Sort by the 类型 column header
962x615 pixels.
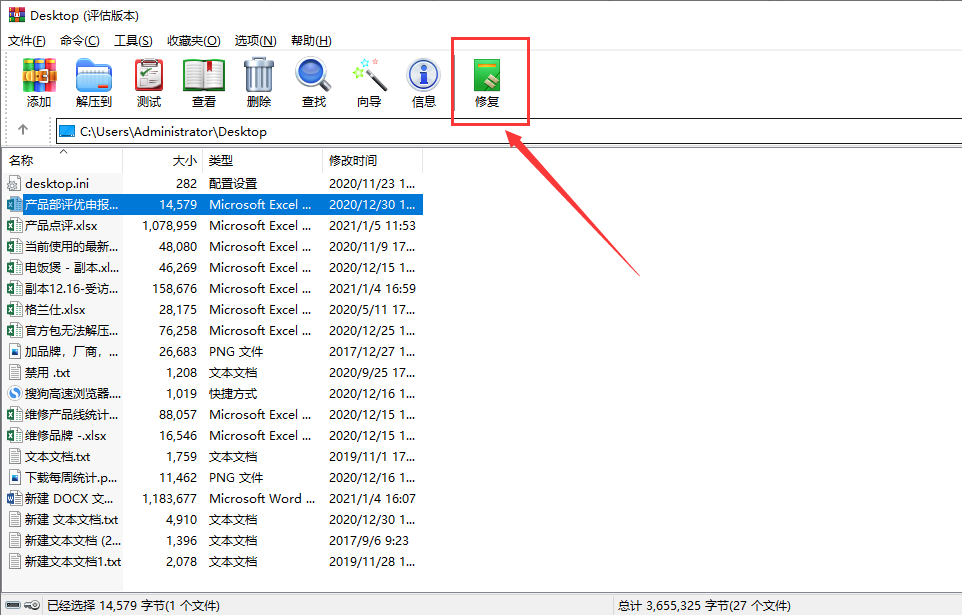click(262, 161)
